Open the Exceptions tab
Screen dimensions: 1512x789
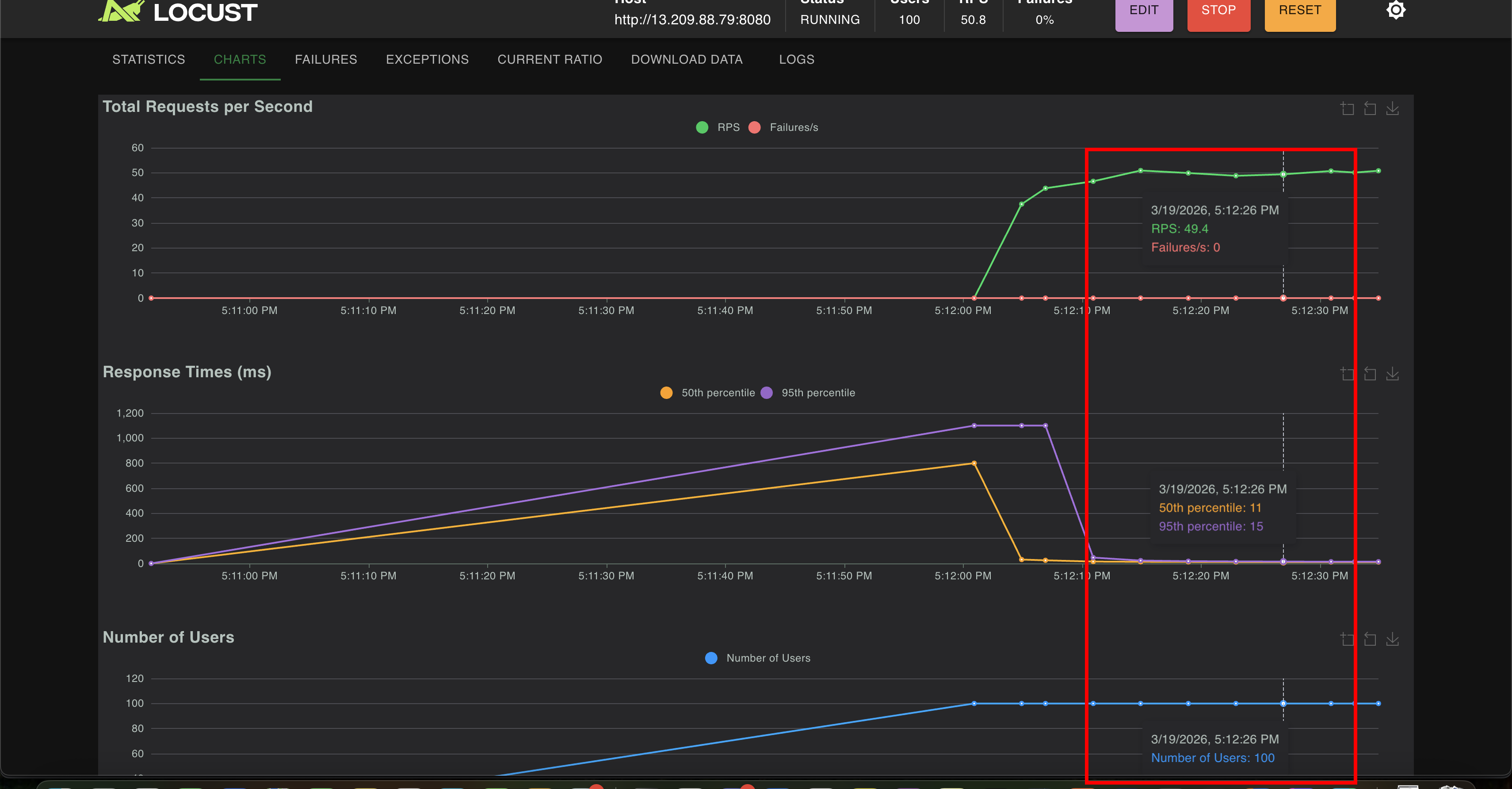(x=428, y=59)
